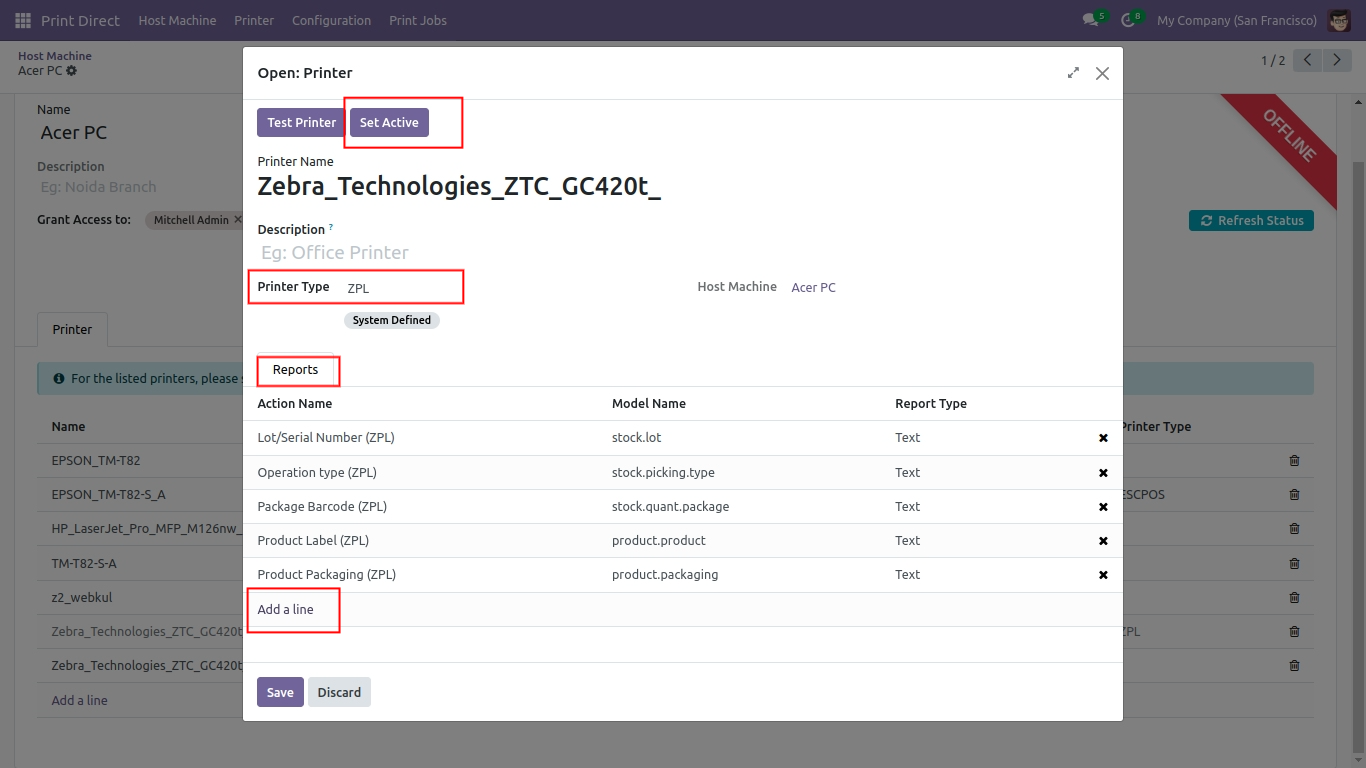Screen dimensions: 1366x768
Task: Click the Print Direct app title
Action: click(80, 20)
